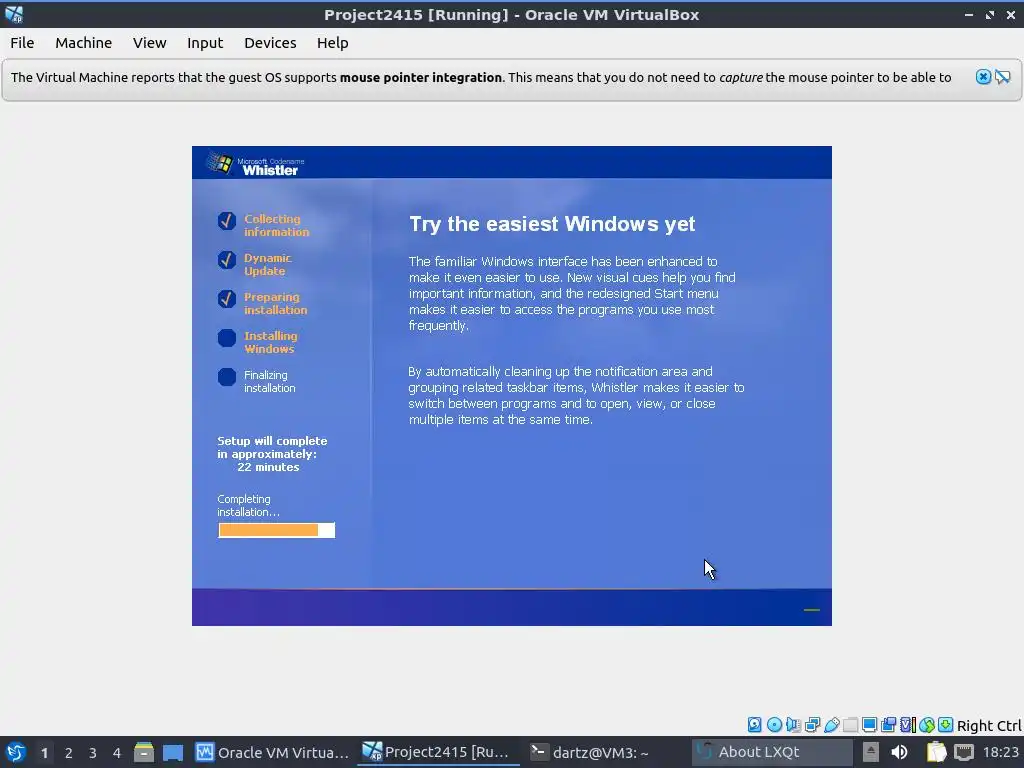Maximize the Project2415 VirtualBox window

pos(990,14)
